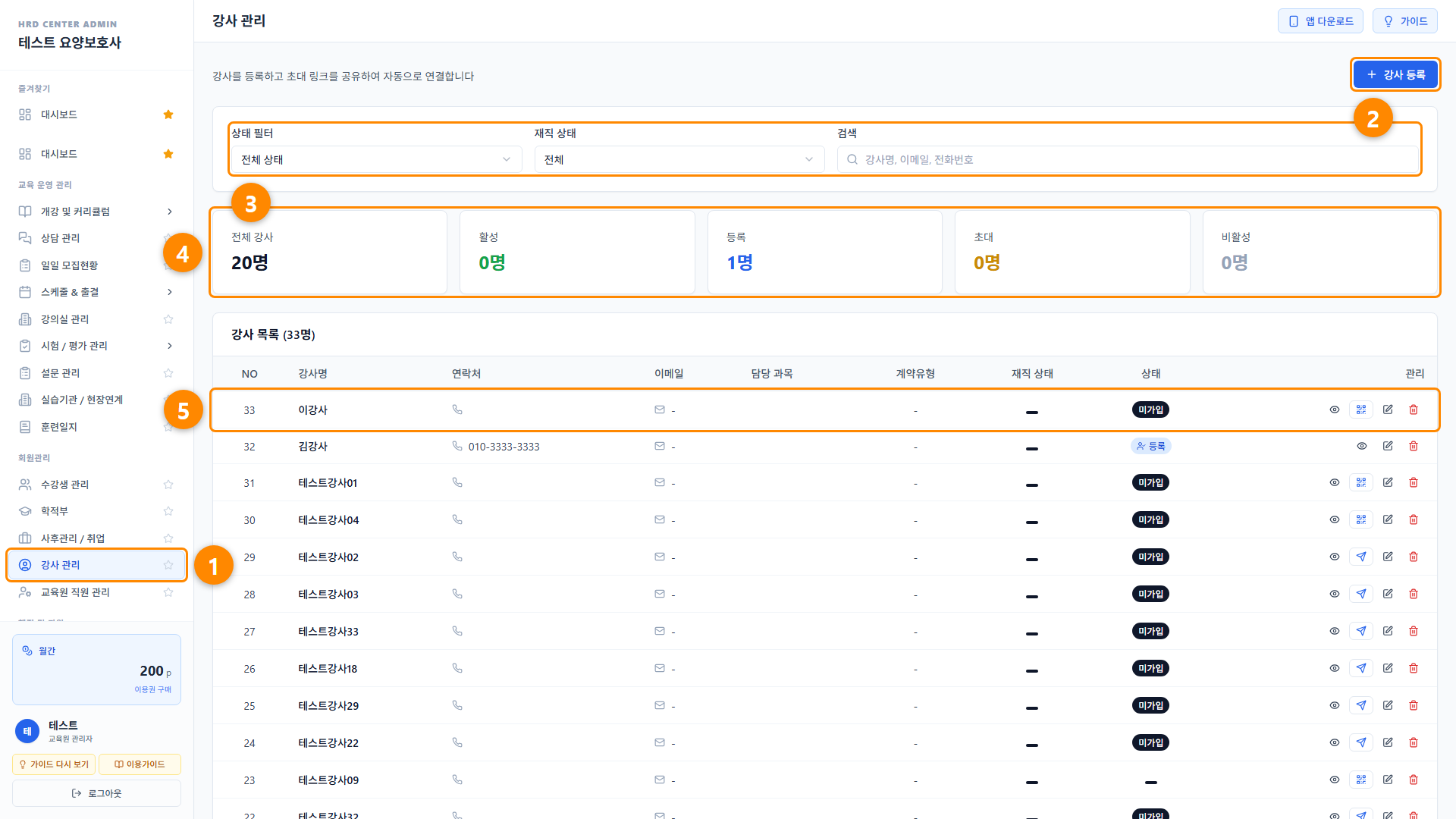
Task: View 이강사 details with the eye icon
Action: pyautogui.click(x=1335, y=409)
